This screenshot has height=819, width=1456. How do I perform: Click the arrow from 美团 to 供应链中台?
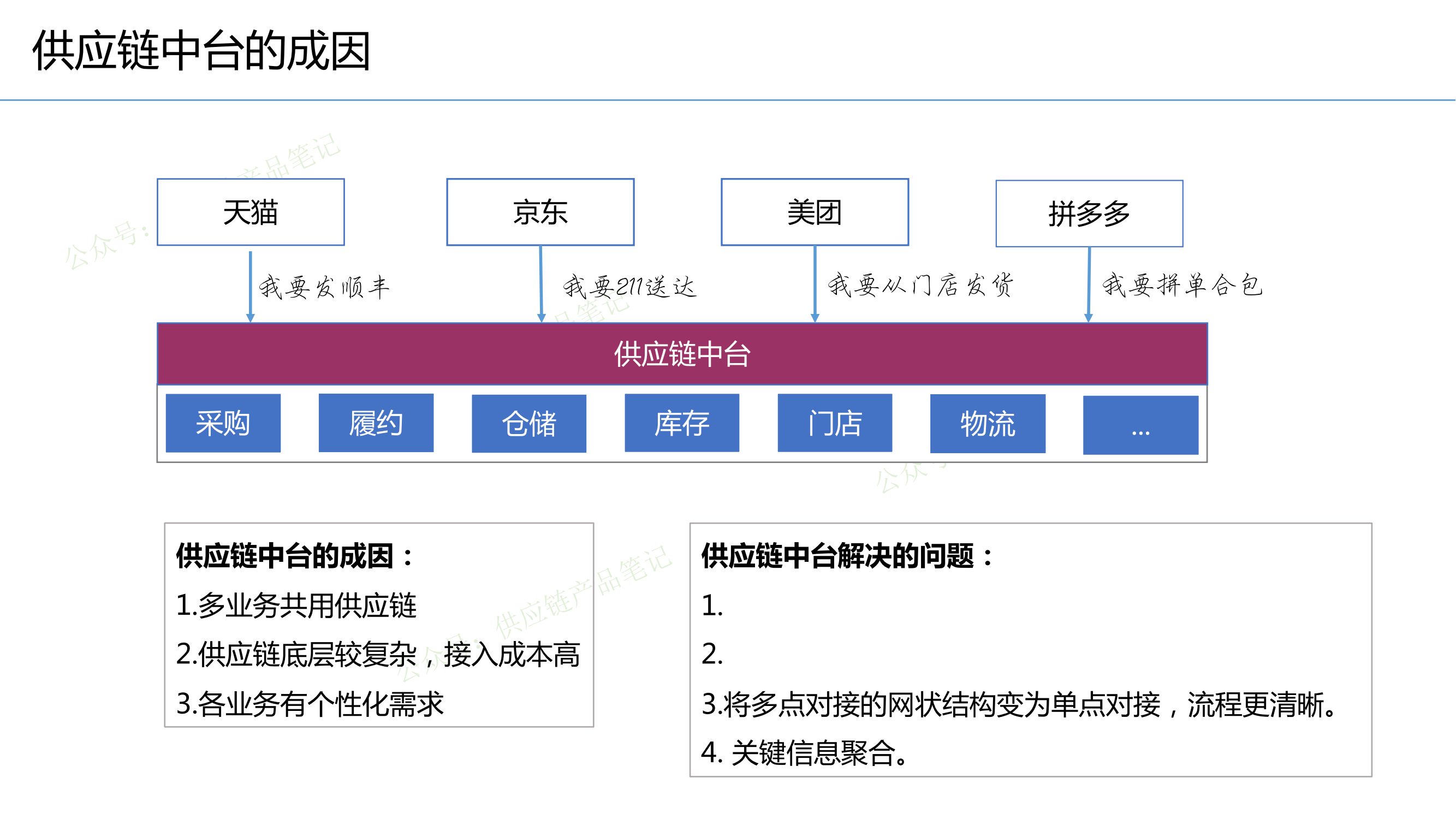815,284
